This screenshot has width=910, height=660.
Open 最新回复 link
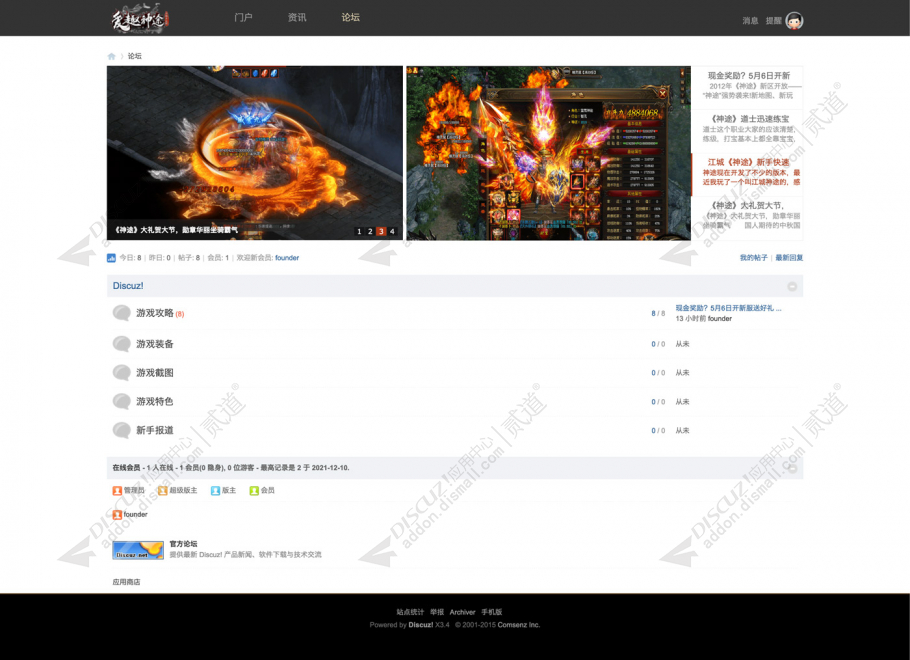[x=789, y=258]
